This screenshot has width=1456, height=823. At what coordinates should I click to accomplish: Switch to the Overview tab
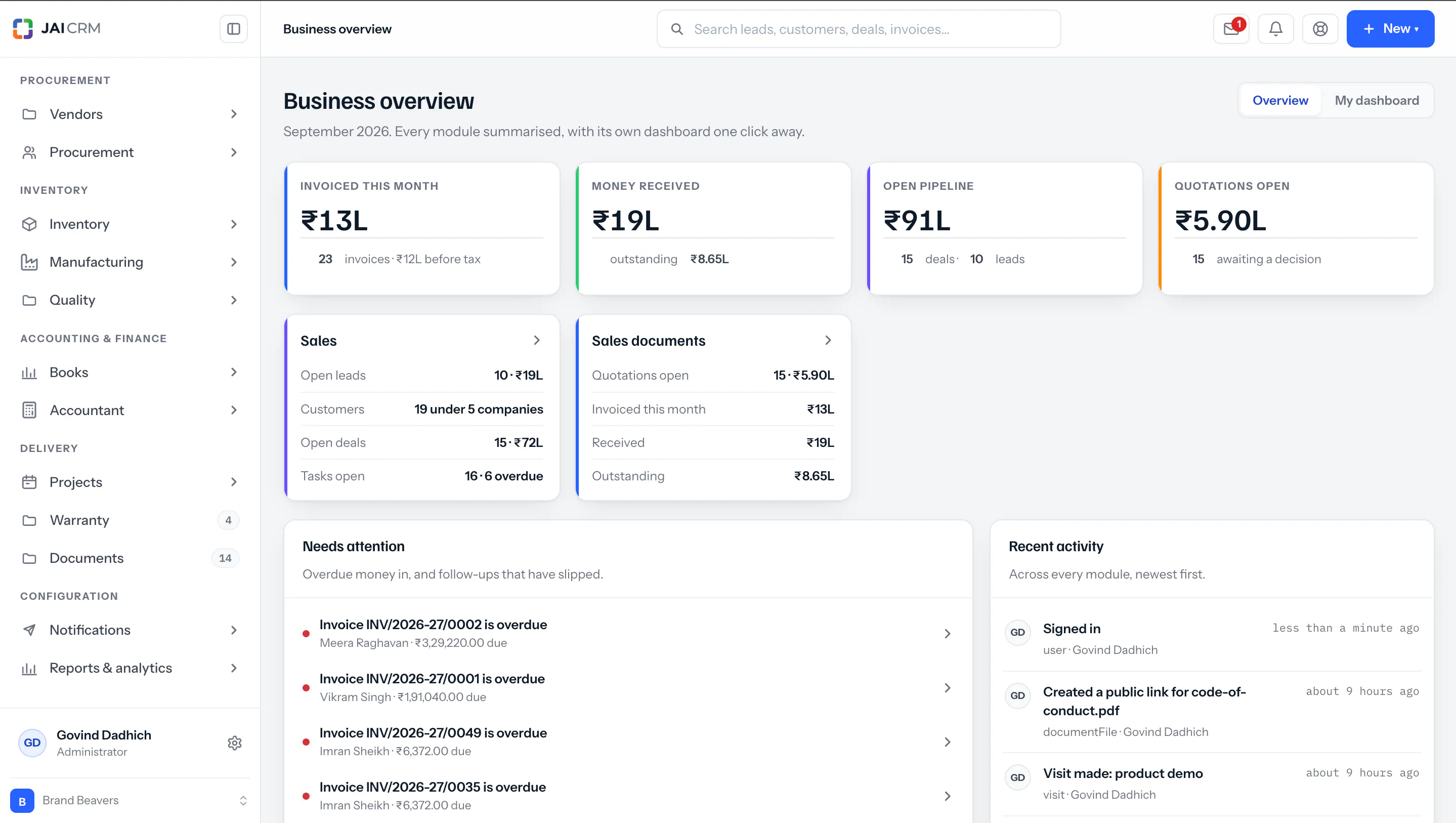click(x=1280, y=100)
